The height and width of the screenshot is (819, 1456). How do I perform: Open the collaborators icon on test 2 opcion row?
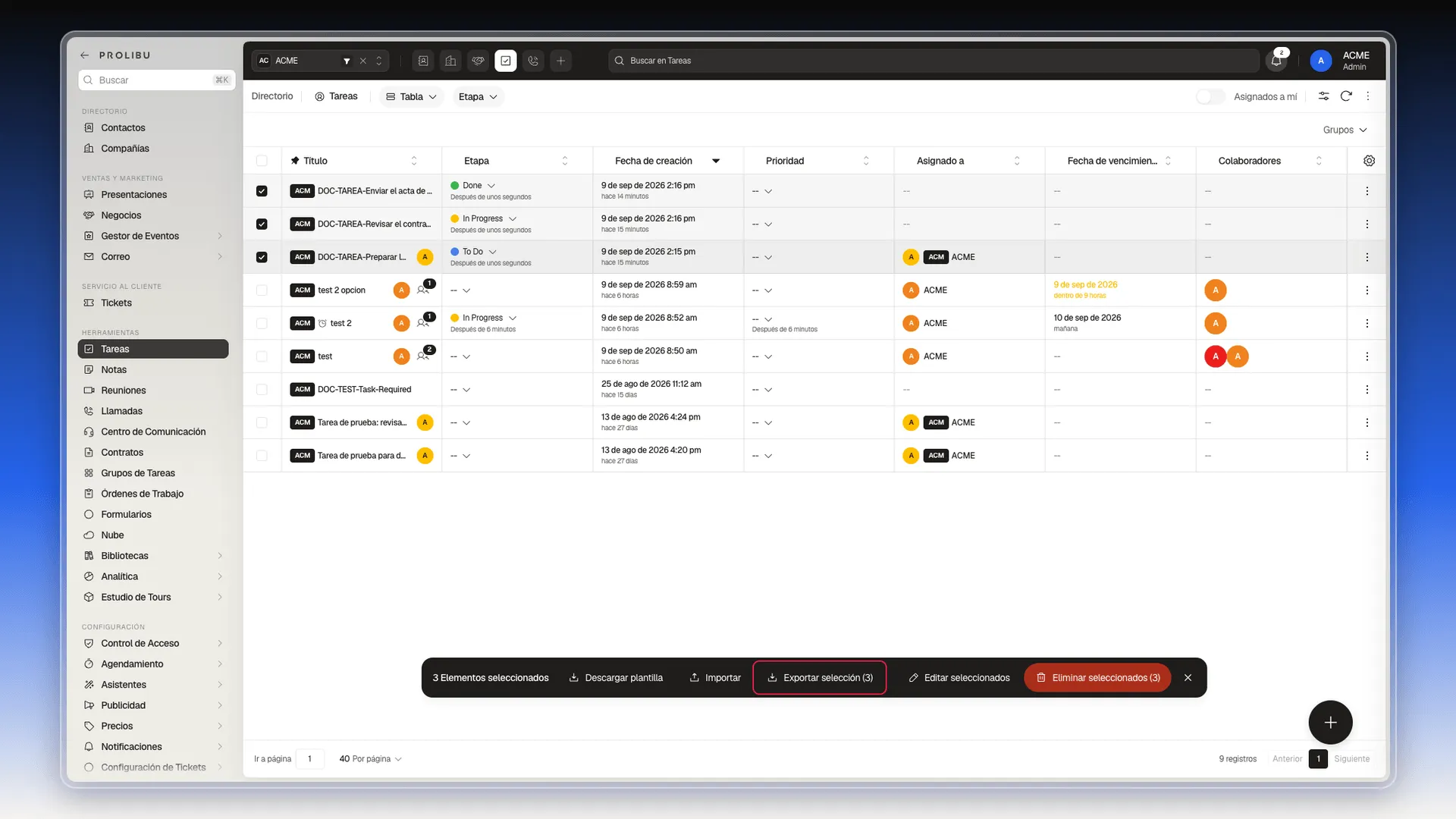coord(422,290)
